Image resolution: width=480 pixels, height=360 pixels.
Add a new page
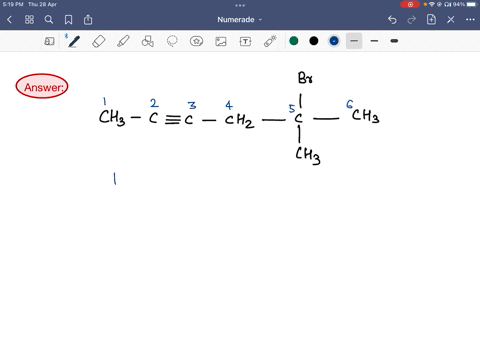pyautogui.click(x=431, y=19)
